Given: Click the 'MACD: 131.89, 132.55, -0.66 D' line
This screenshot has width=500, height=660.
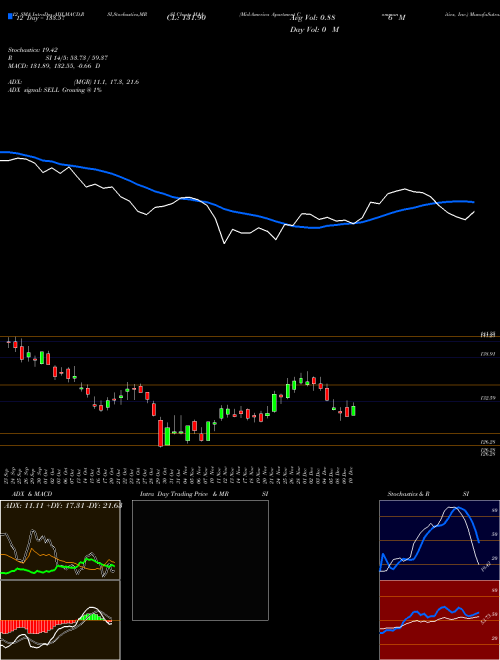Looking at the screenshot, I should (x=54, y=66).
